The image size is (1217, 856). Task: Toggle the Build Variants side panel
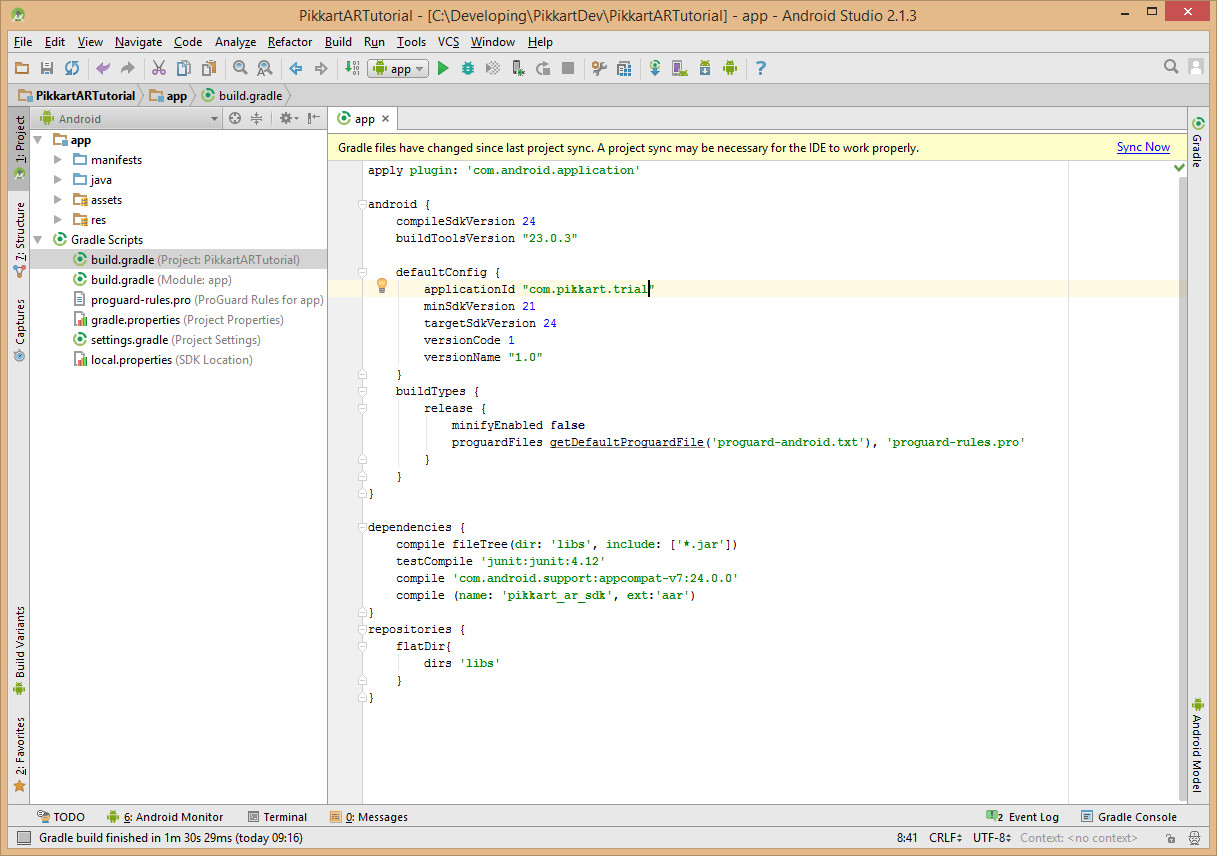[x=19, y=650]
